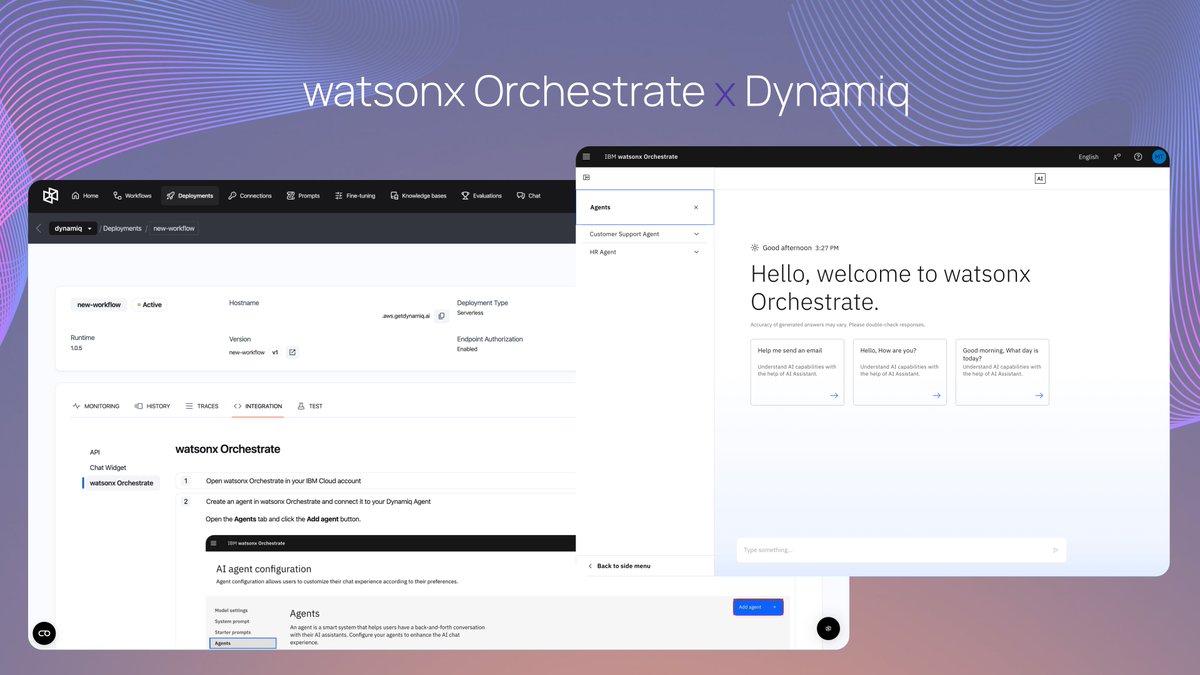Click Model settings in embedded configuration sidebar
The width and height of the screenshot is (1200, 675).
pyautogui.click(x=231, y=610)
